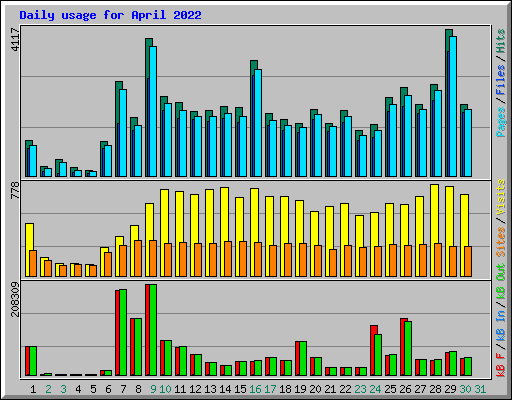Click day 29 on the x-axis

tap(450, 389)
